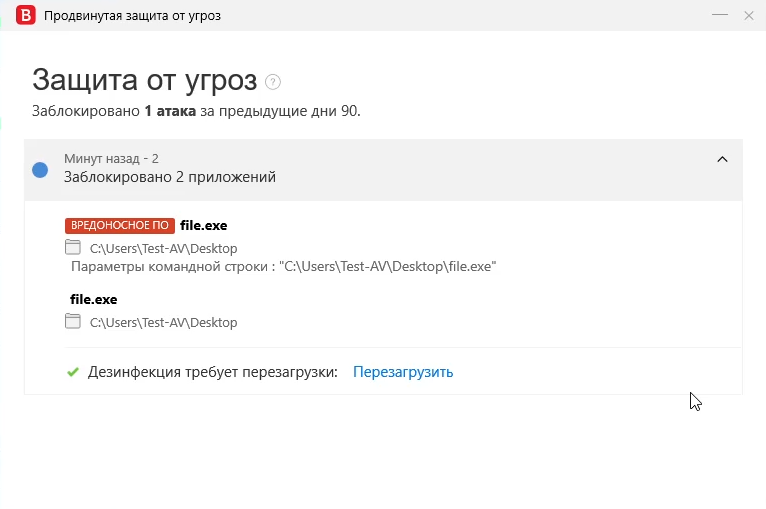Minimize the advanced threat protection window

(719, 16)
